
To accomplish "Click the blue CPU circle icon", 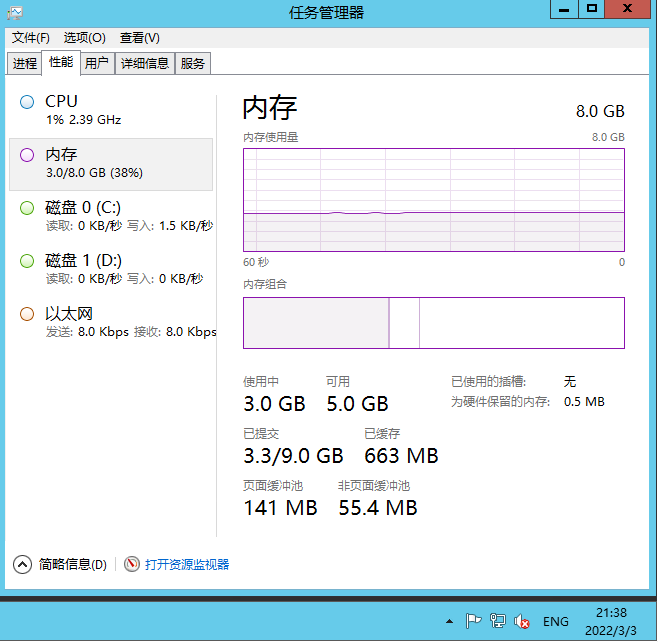I will pos(27,102).
